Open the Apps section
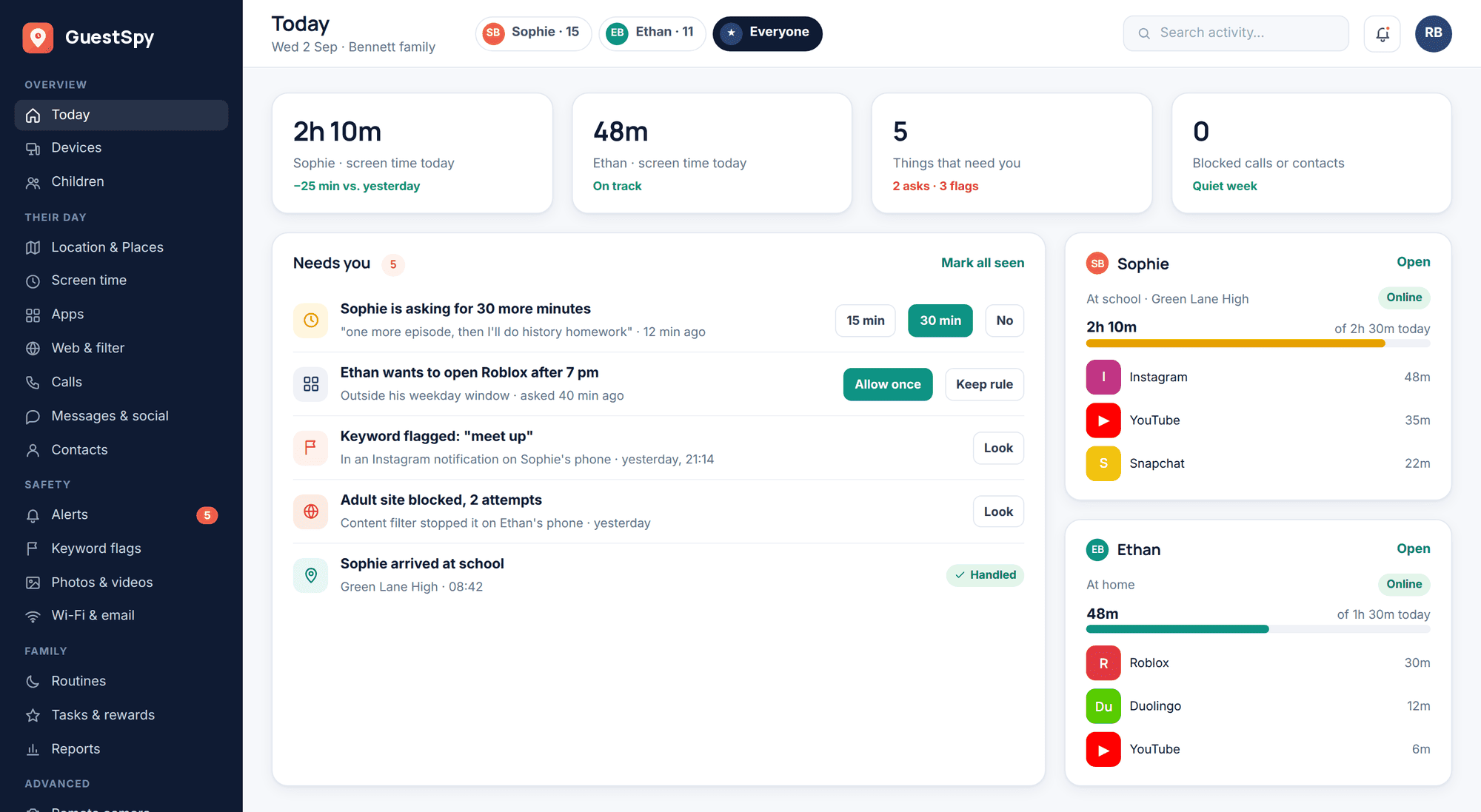Screen dimensions: 1481x812 [x=121, y=315]
